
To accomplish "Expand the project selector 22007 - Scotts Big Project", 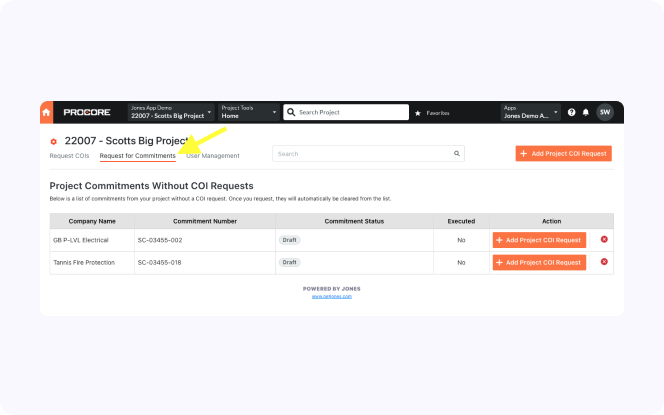I will click(x=171, y=112).
